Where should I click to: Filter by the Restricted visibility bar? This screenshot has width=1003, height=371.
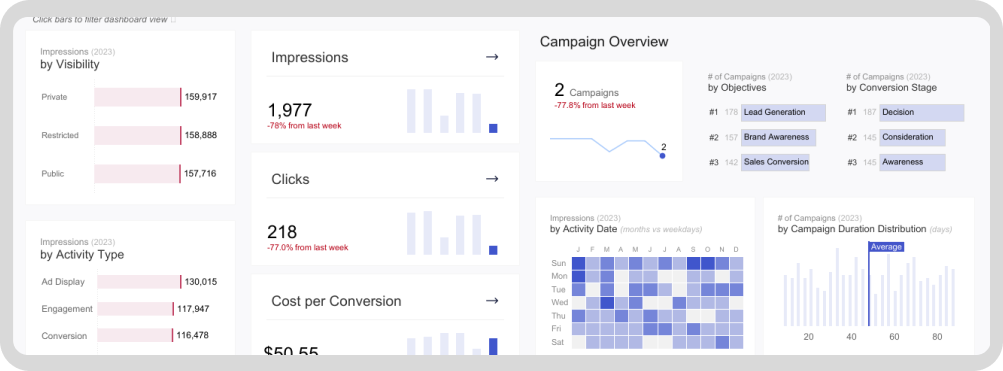pos(138,136)
